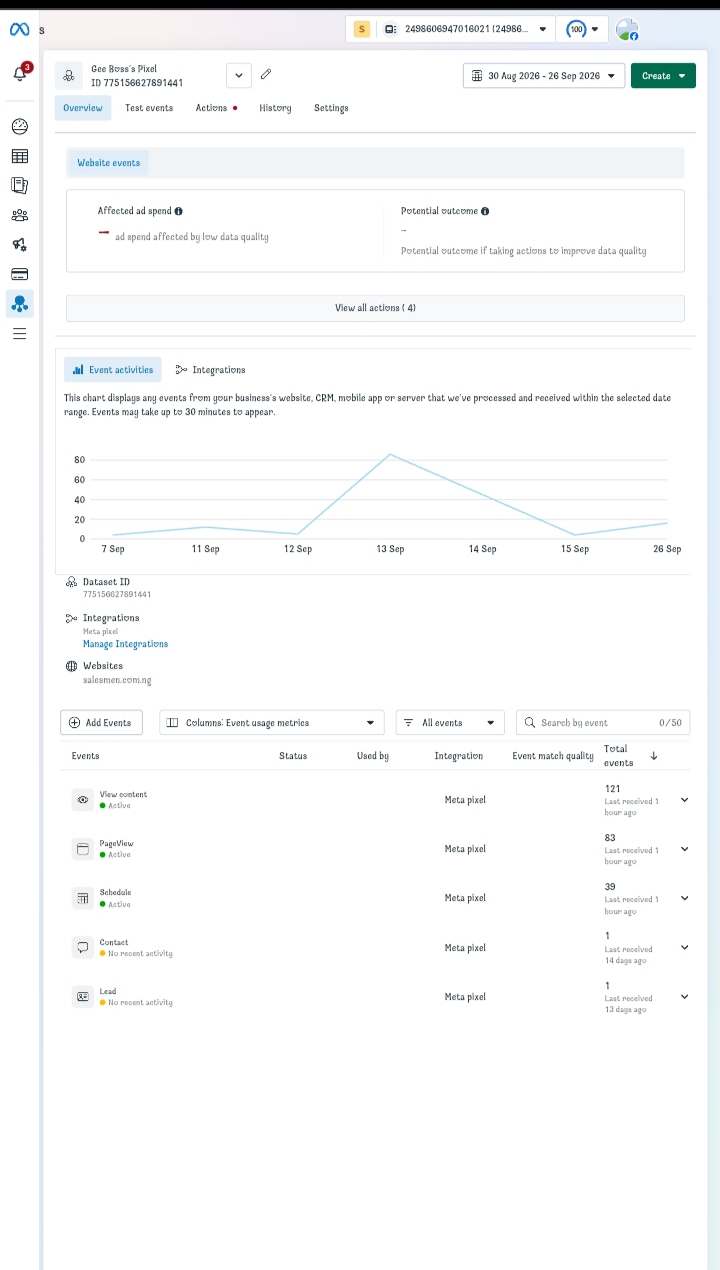The image size is (720, 1270).
Task: Click the Meta logo icon
Action: [x=19, y=29]
